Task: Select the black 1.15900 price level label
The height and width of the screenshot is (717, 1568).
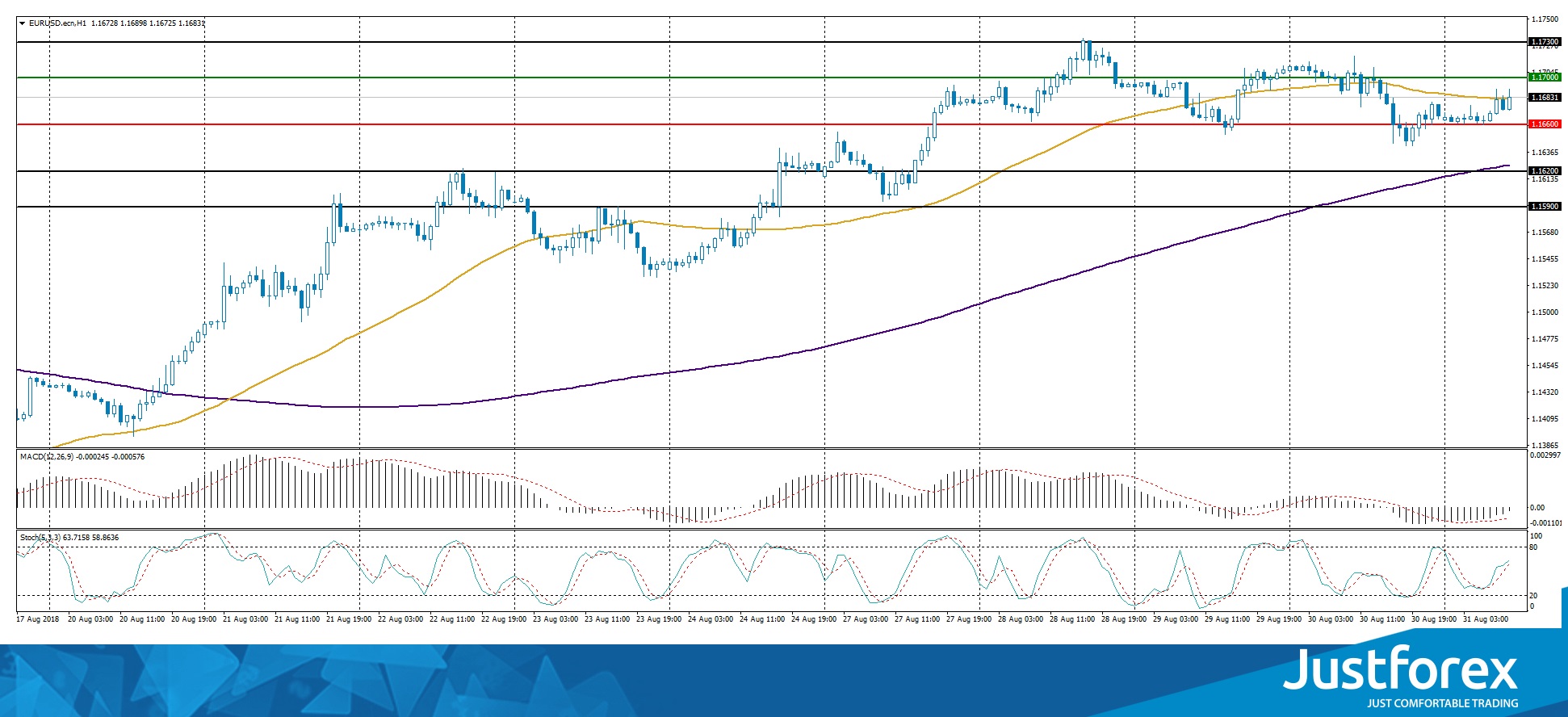Action: click(1545, 207)
